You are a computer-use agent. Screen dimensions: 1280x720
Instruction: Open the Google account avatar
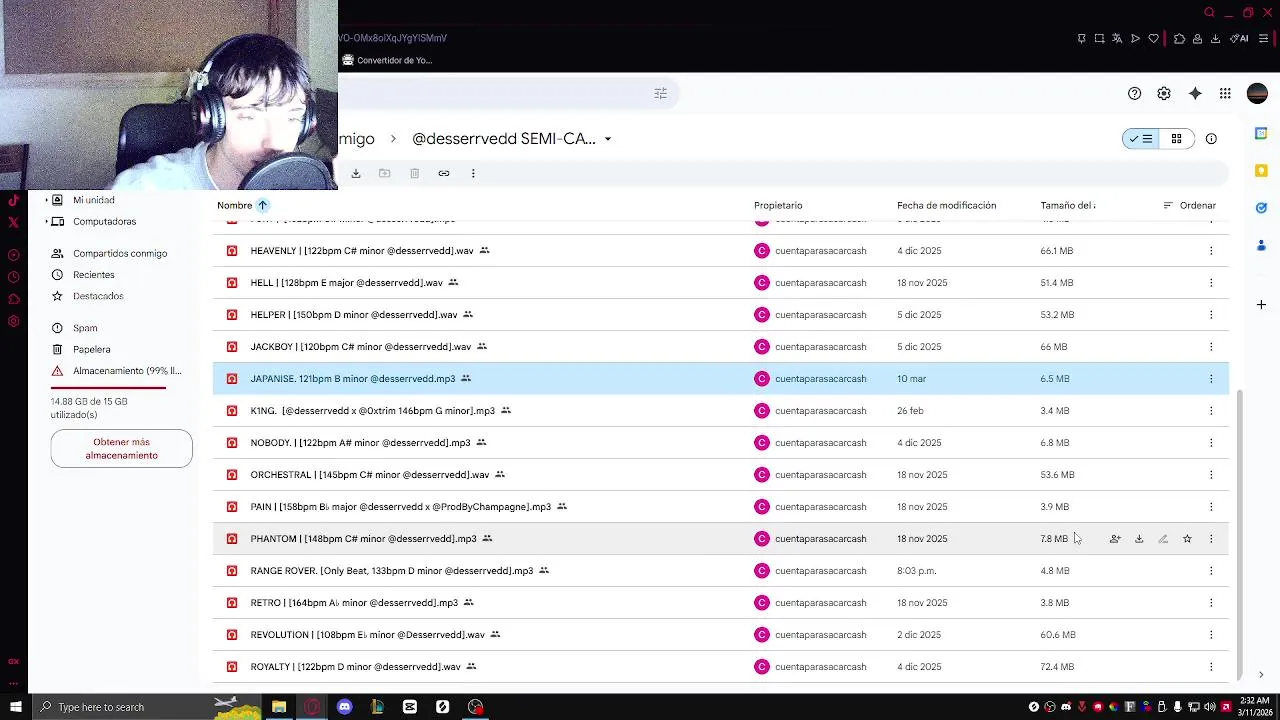coord(1257,93)
